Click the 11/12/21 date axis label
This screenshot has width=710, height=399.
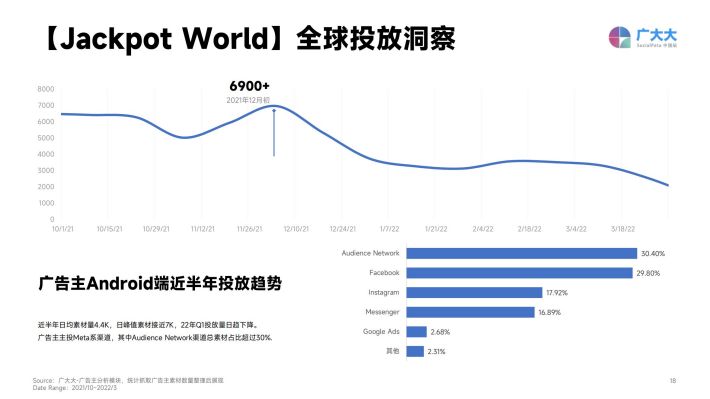202,229
